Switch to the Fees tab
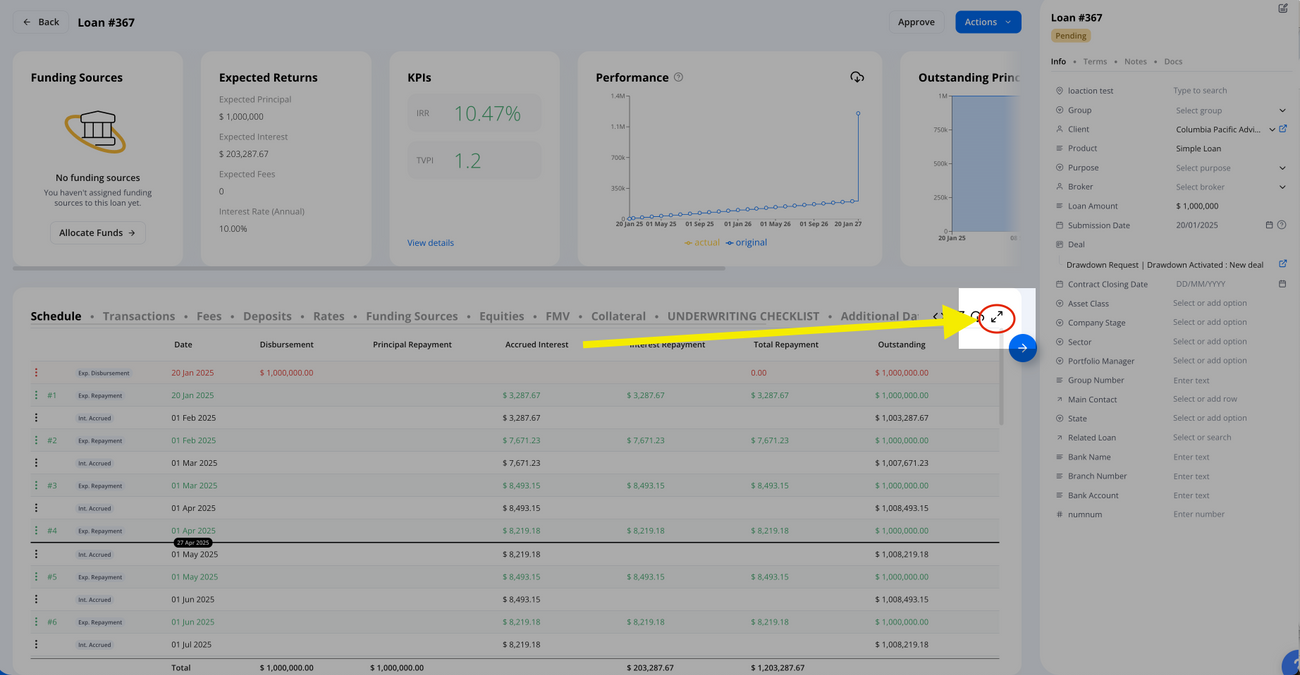Viewport: 1300px width, 675px height. (209, 316)
